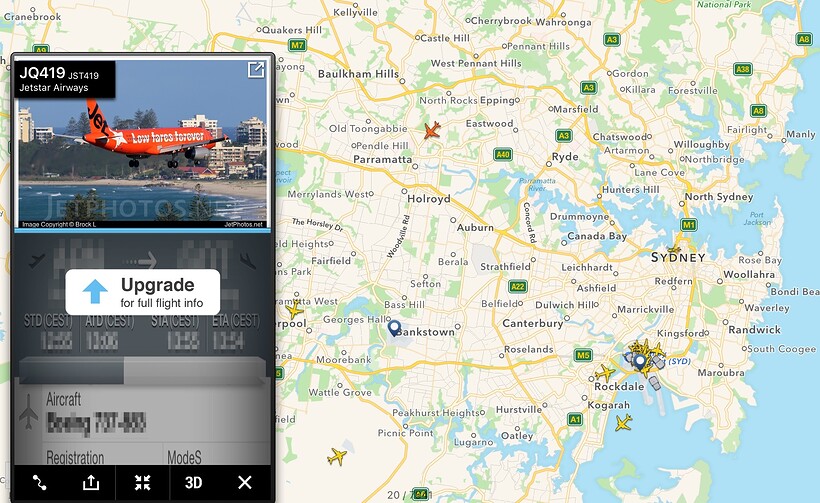
Task: Select the yellow plane west of Rockdale
Action: tap(605, 373)
